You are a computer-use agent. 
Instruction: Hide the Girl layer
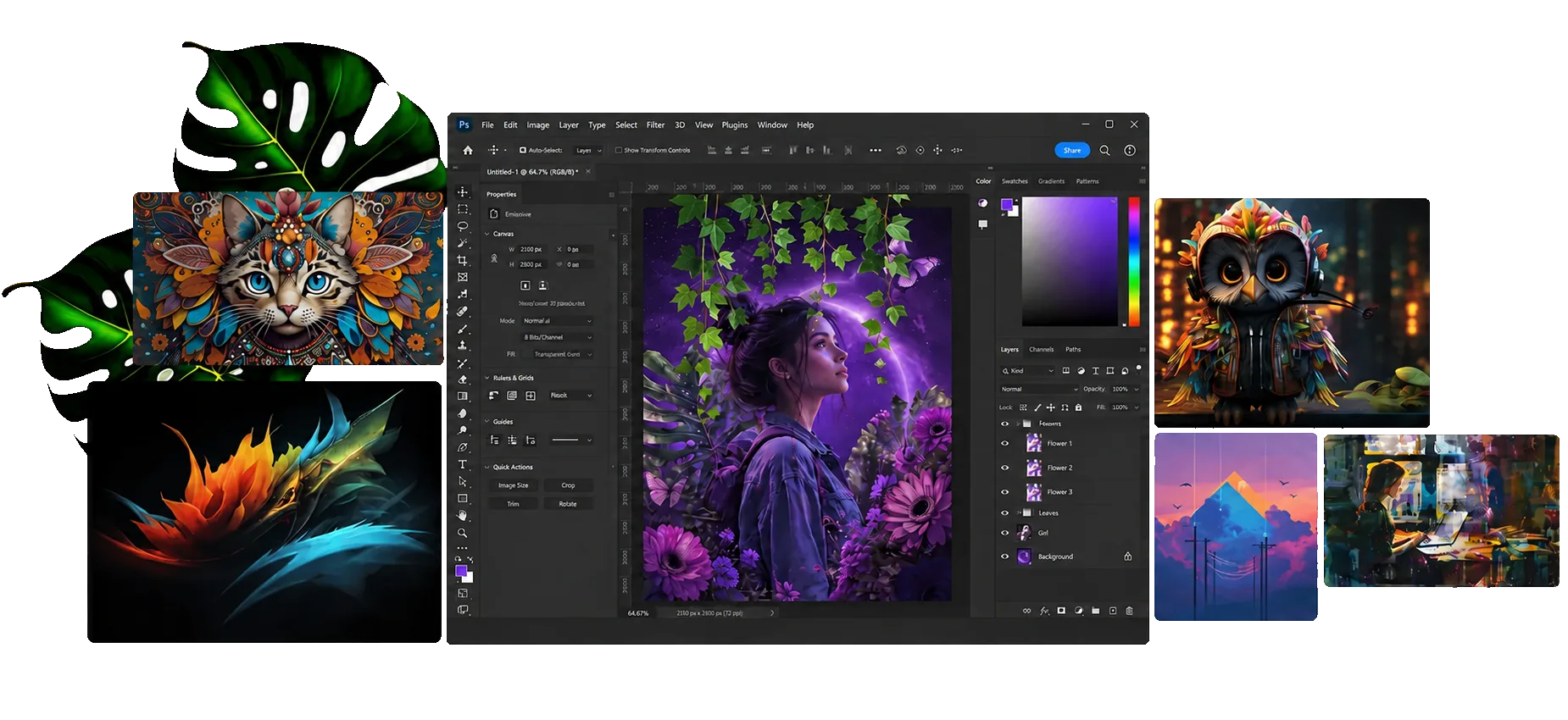(x=1005, y=533)
